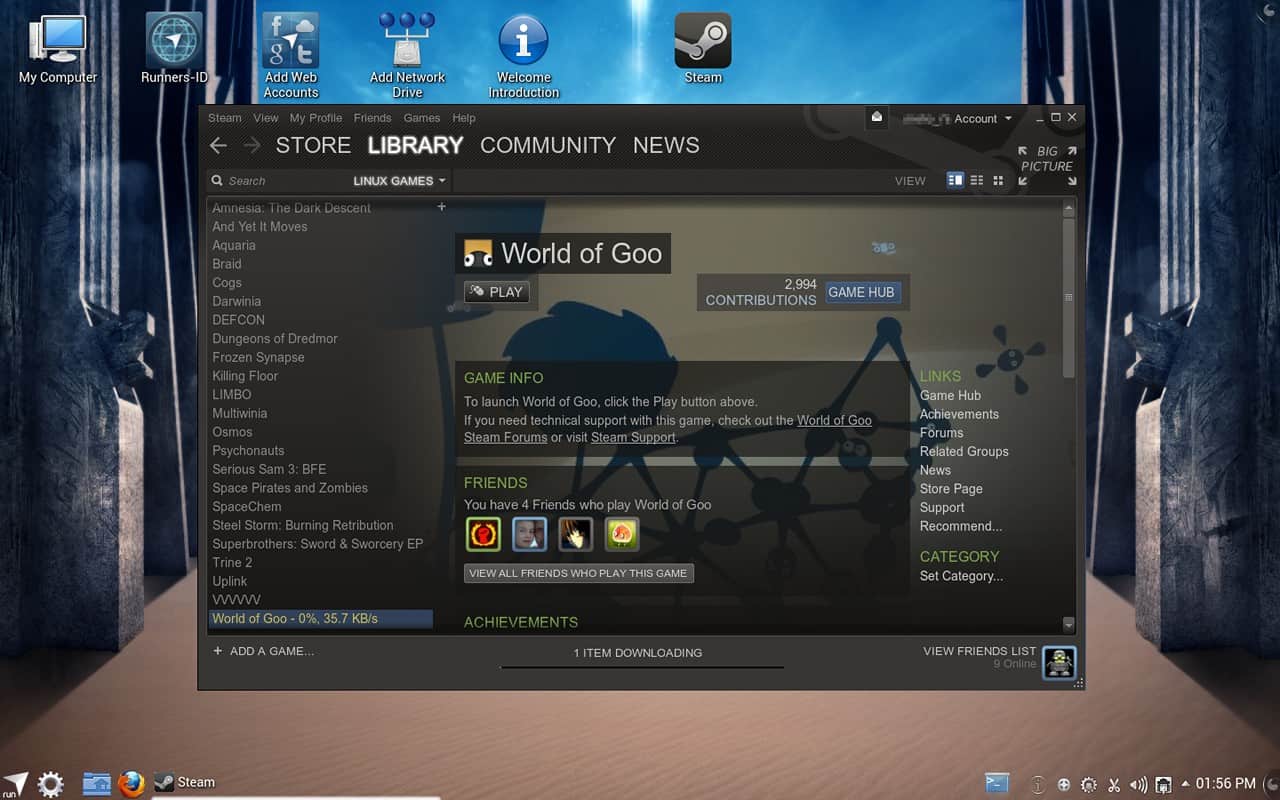Screen dimensions: 1280x800
Task: Open World of Goo Steam Forums link
Action: tap(668, 429)
